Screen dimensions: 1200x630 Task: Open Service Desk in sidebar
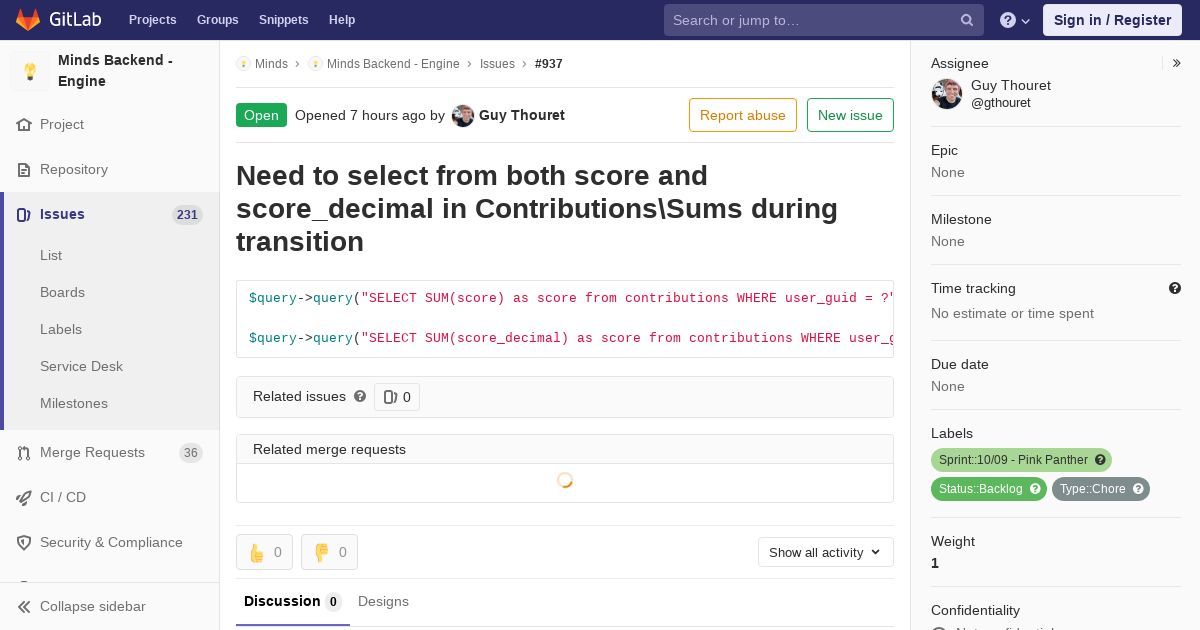81,366
